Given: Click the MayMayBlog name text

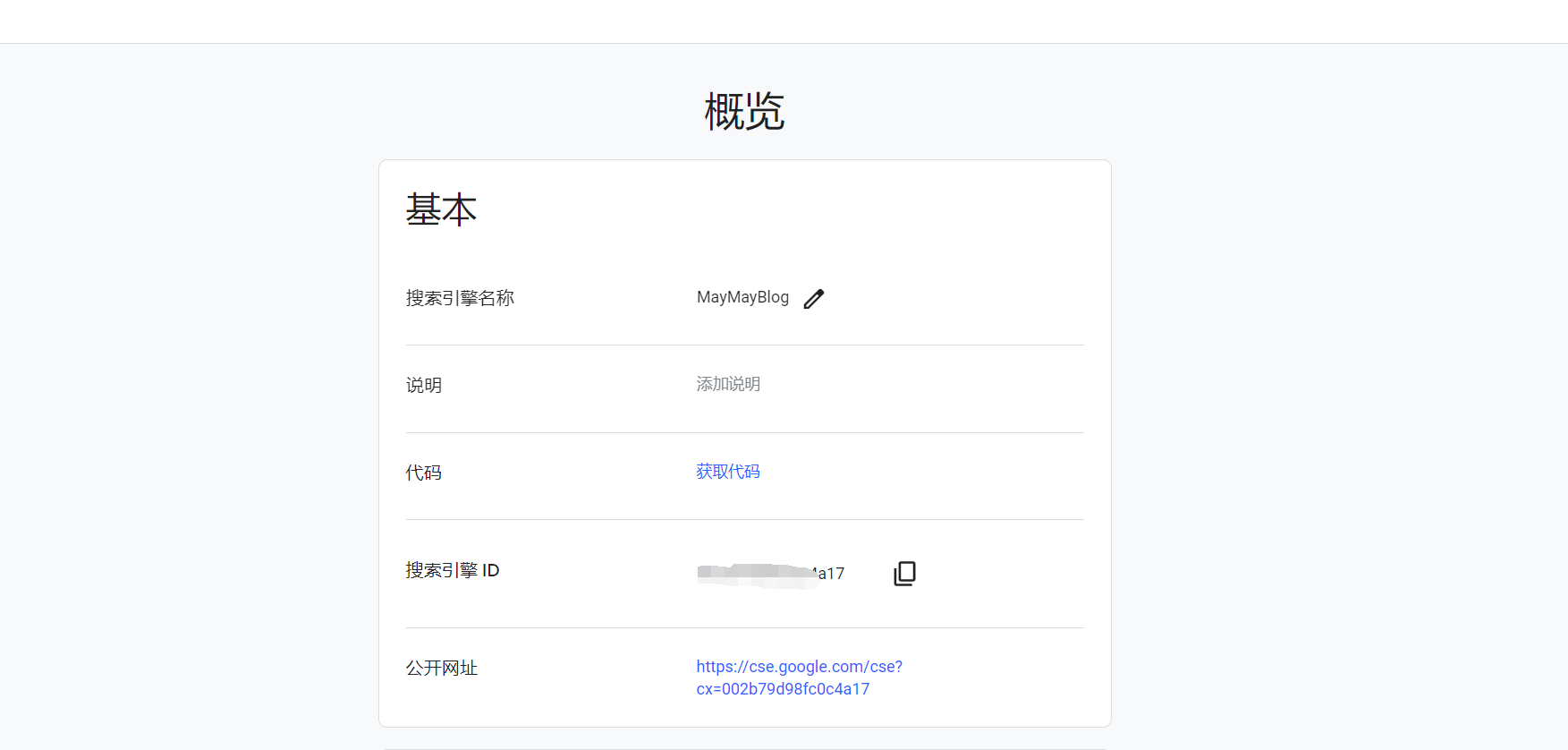Looking at the screenshot, I should 742,297.
